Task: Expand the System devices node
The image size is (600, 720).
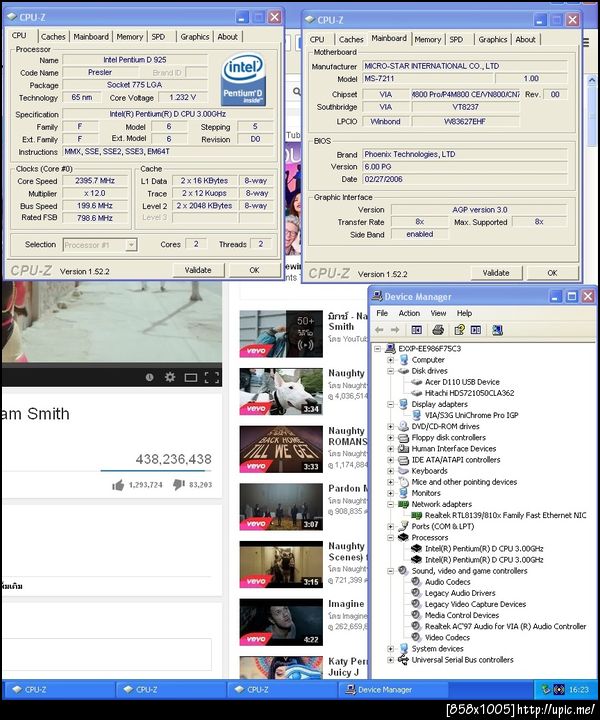Action: click(390, 649)
